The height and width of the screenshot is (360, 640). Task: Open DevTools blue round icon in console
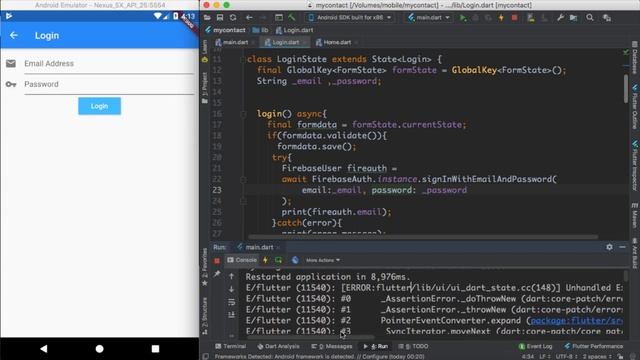295,260
